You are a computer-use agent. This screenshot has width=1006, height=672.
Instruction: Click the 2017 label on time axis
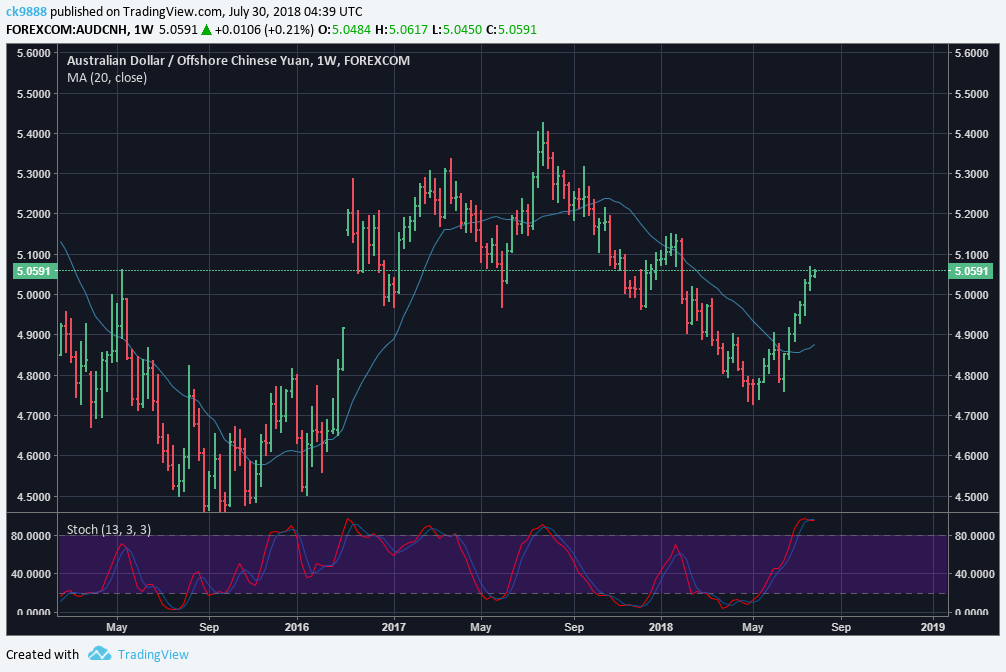click(394, 627)
